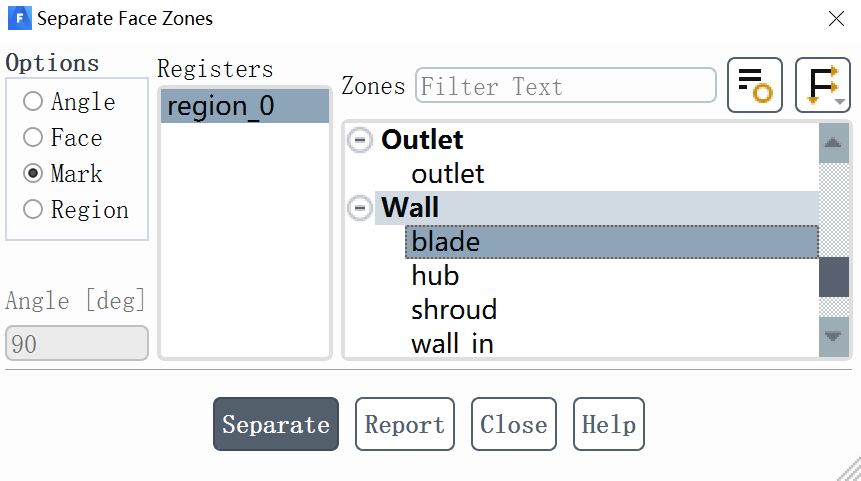Close the Separate Face Zones dialog window
Screen dimensions: 861x481
836,18
